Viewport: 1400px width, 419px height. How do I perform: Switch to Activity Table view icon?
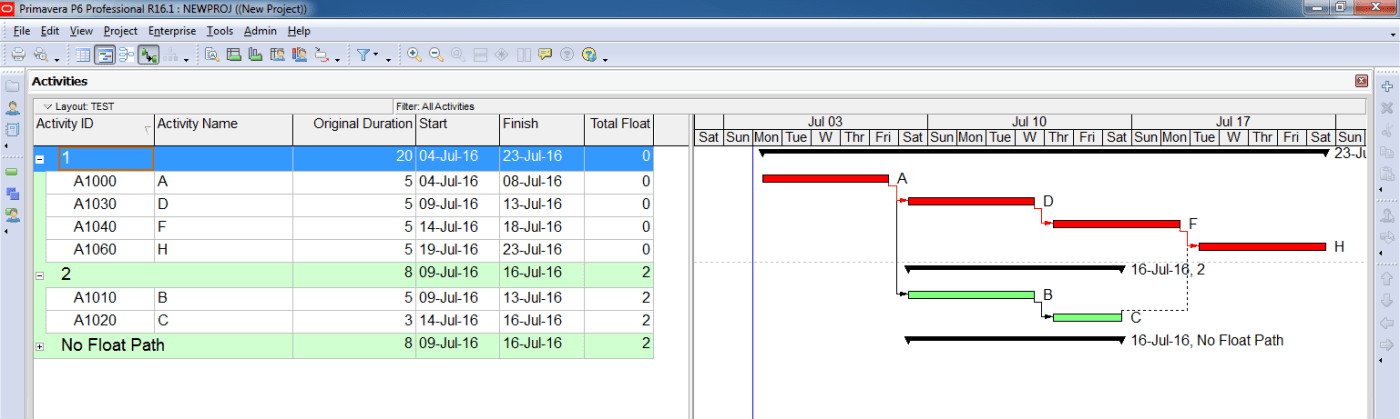pos(83,55)
